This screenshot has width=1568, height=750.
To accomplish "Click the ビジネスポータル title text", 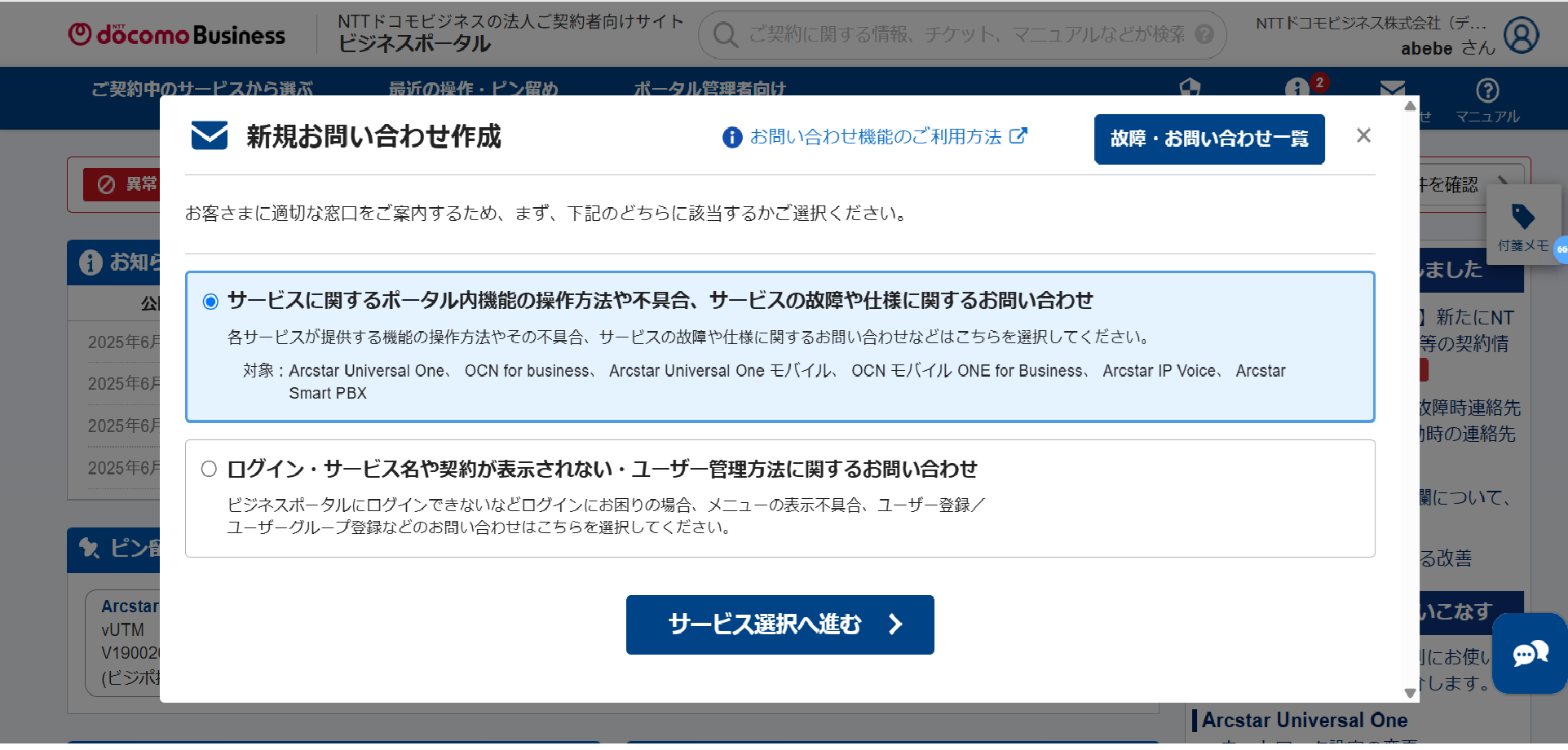I will pyautogui.click(x=414, y=44).
